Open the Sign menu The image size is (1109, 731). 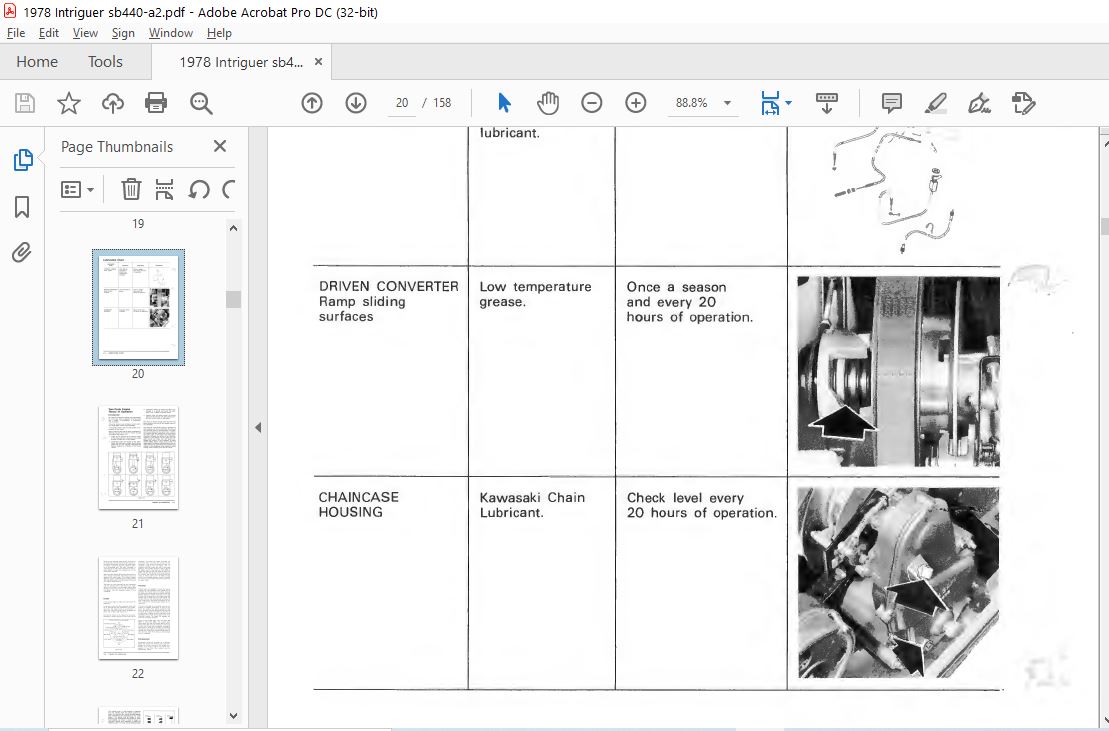click(x=123, y=33)
